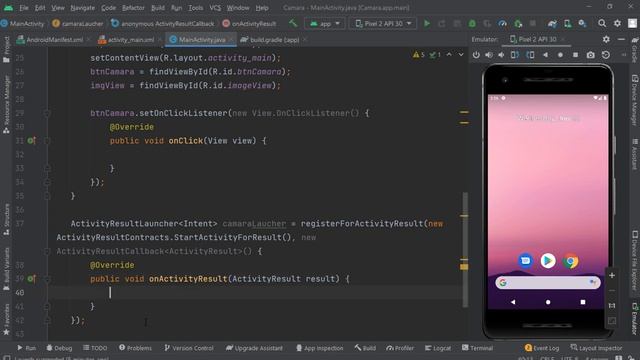
Task: Click the editor vertical scrollbar
Action: coord(465,249)
